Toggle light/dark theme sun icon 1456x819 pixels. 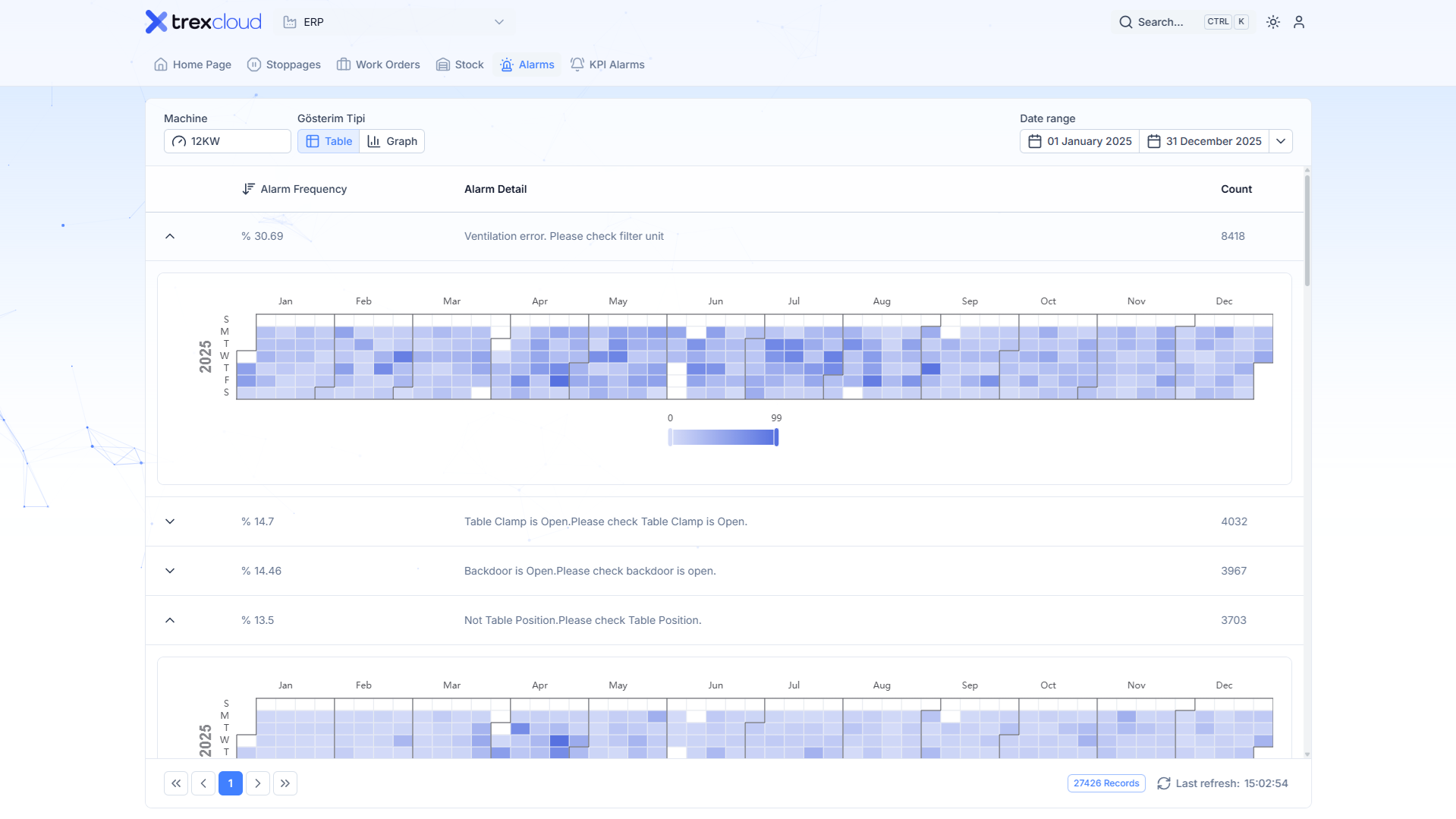(1273, 22)
